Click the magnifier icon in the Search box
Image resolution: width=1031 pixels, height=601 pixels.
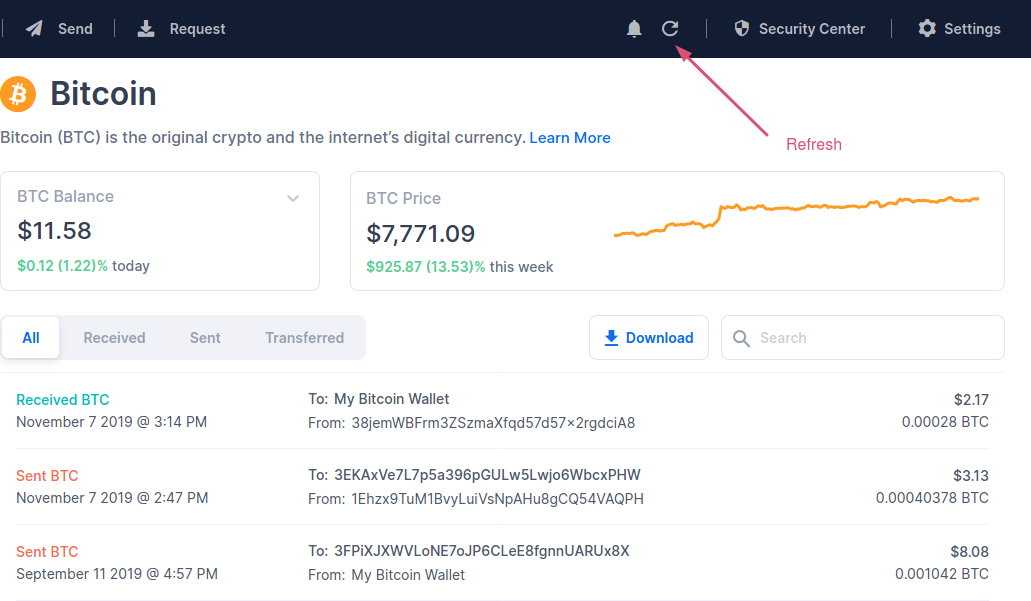(741, 338)
